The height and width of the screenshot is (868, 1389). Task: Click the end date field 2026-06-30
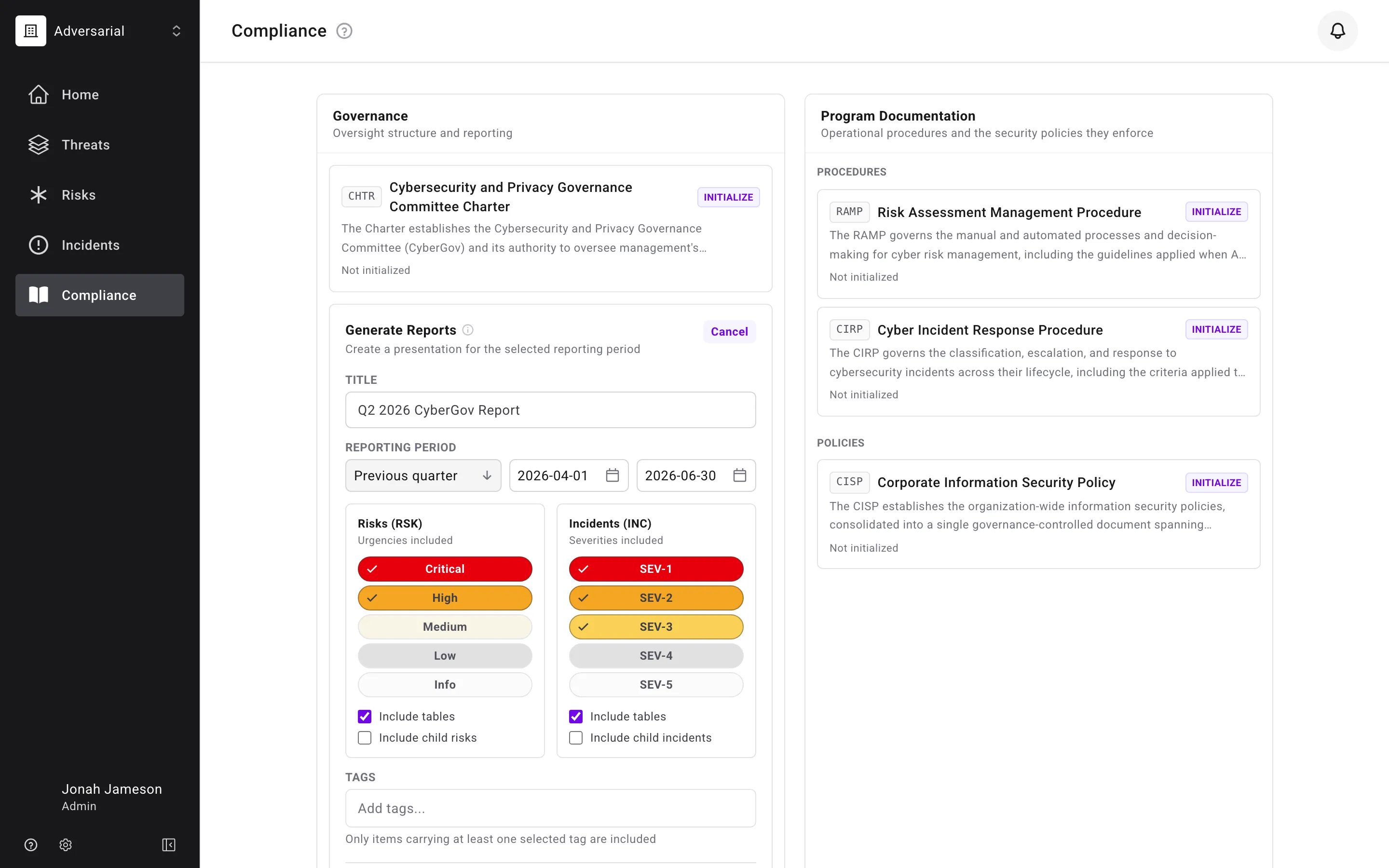pyautogui.click(x=696, y=475)
